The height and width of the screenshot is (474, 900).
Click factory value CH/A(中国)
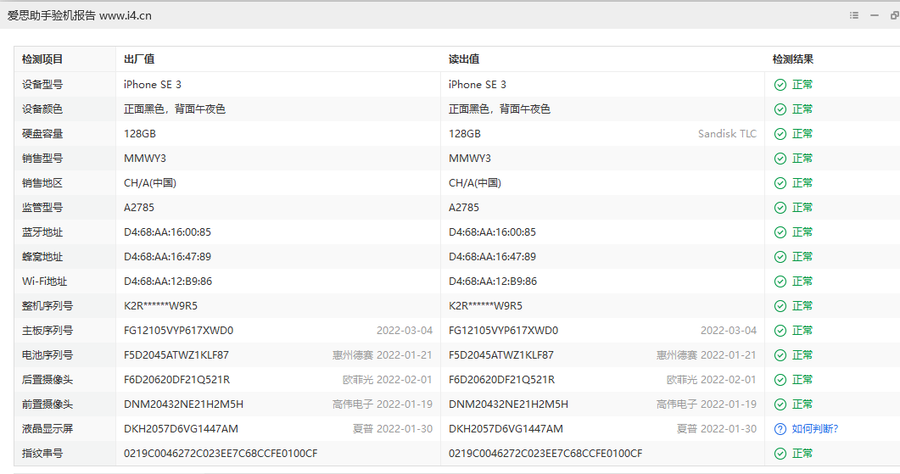(x=150, y=183)
